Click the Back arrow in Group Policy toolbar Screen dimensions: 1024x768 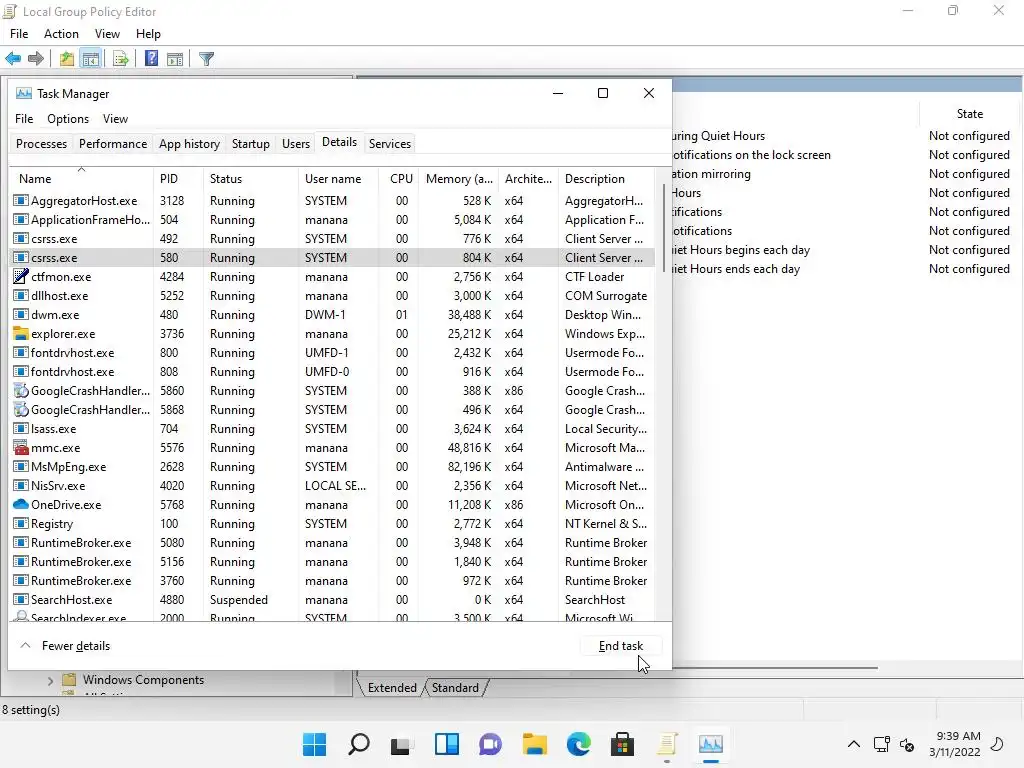[13, 59]
